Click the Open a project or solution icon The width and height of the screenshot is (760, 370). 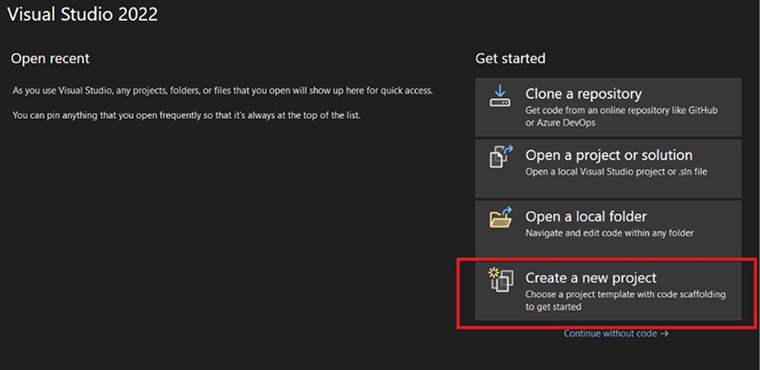pyautogui.click(x=500, y=157)
